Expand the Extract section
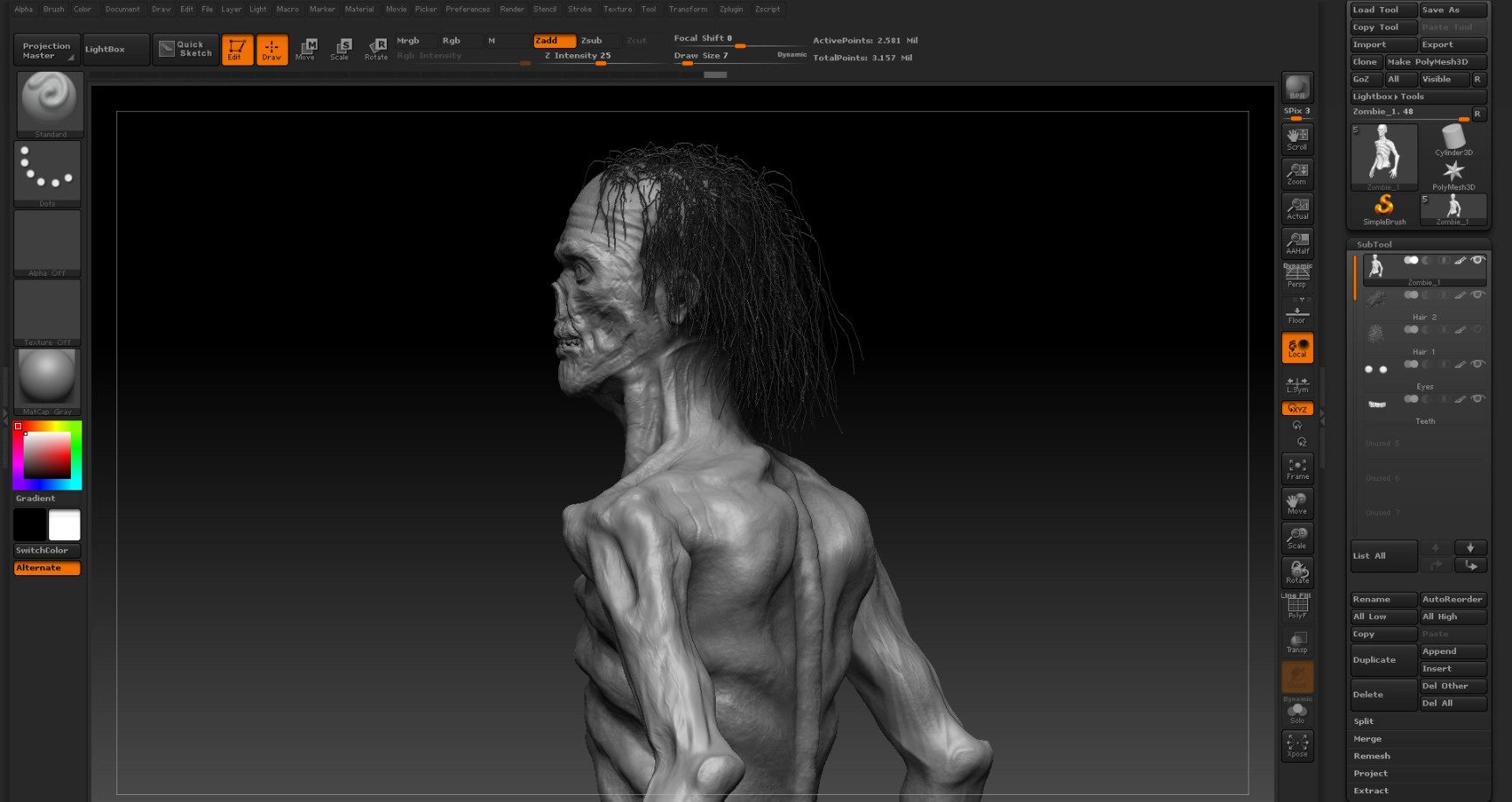The image size is (1512, 802). pyautogui.click(x=1370, y=791)
